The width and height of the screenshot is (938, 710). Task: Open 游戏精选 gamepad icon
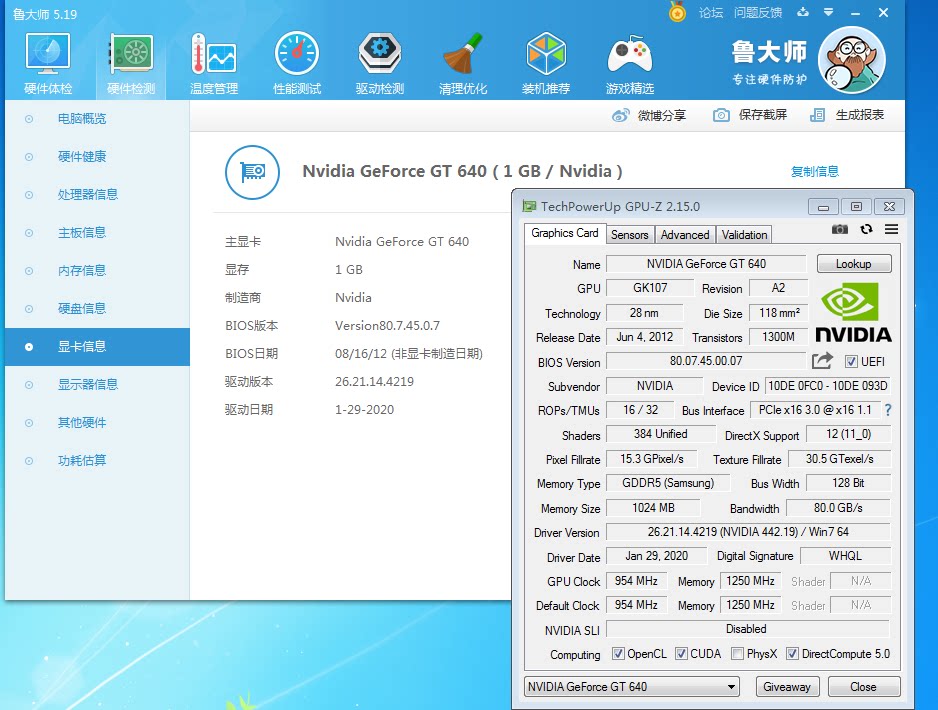629,63
